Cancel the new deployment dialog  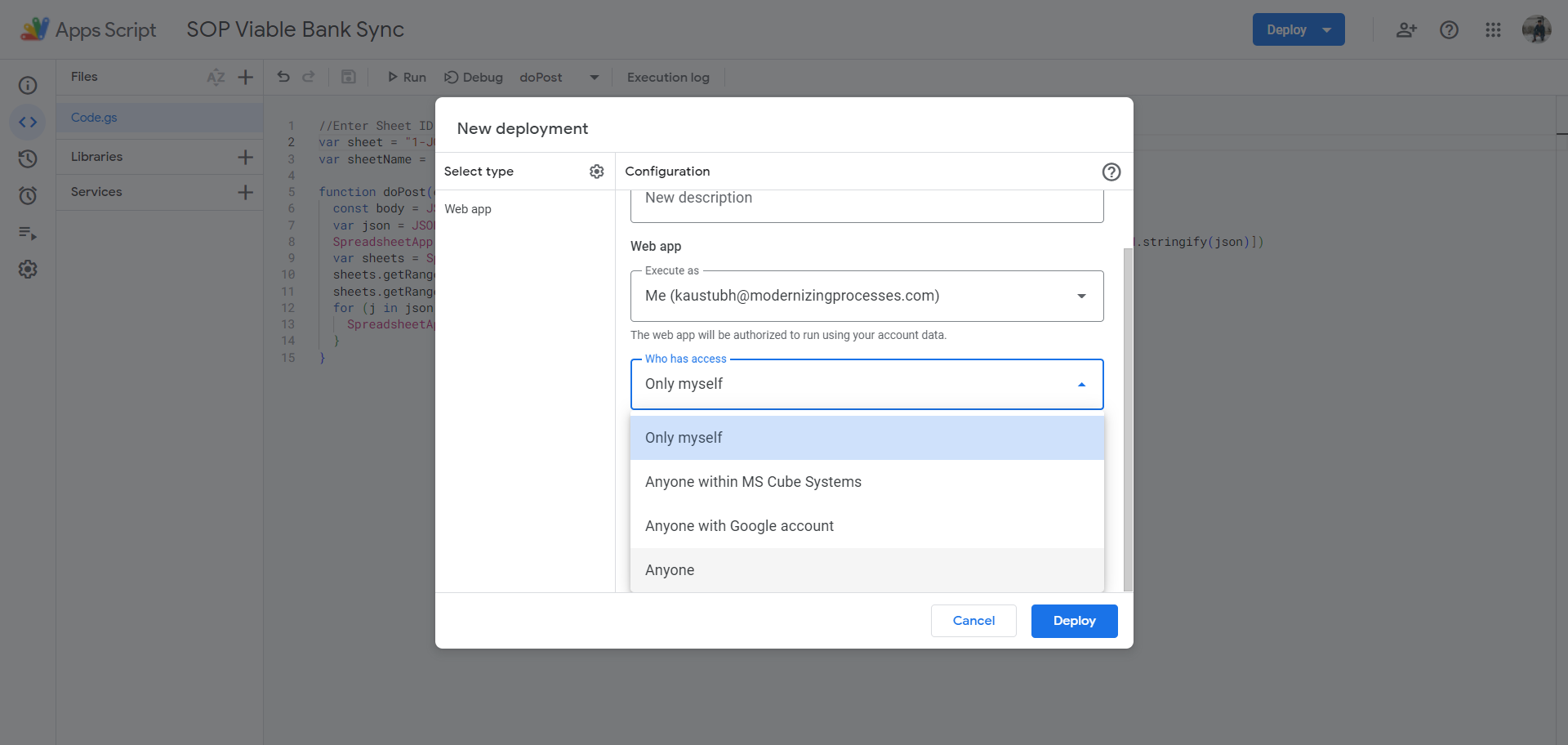(973, 621)
